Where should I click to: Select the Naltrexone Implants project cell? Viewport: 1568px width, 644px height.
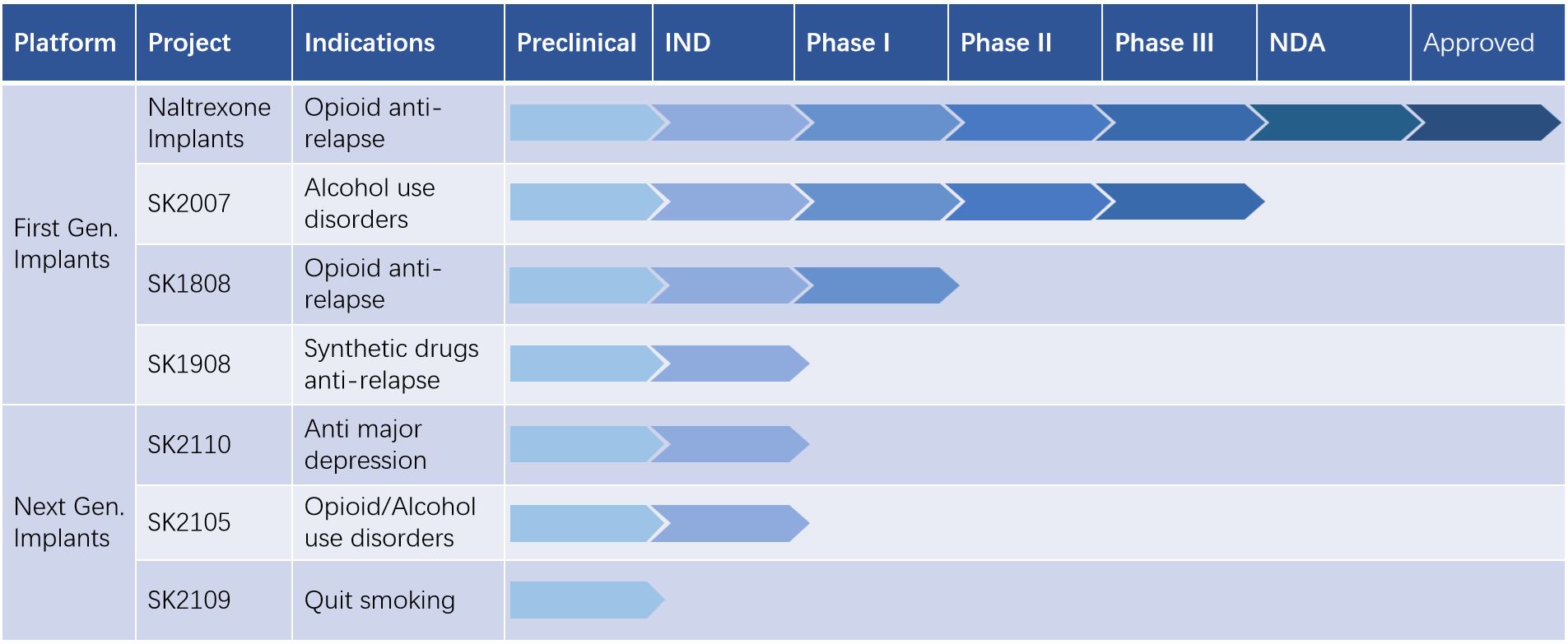pyautogui.click(x=209, y=123)
